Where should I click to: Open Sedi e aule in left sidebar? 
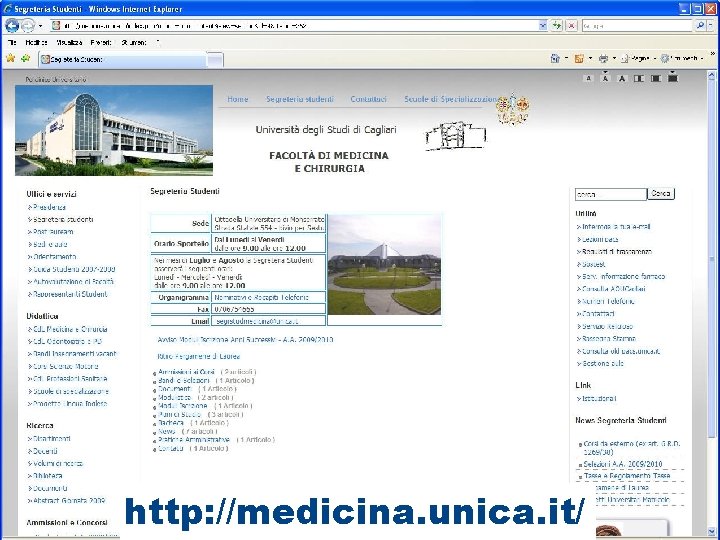click(x=50, y=244)
